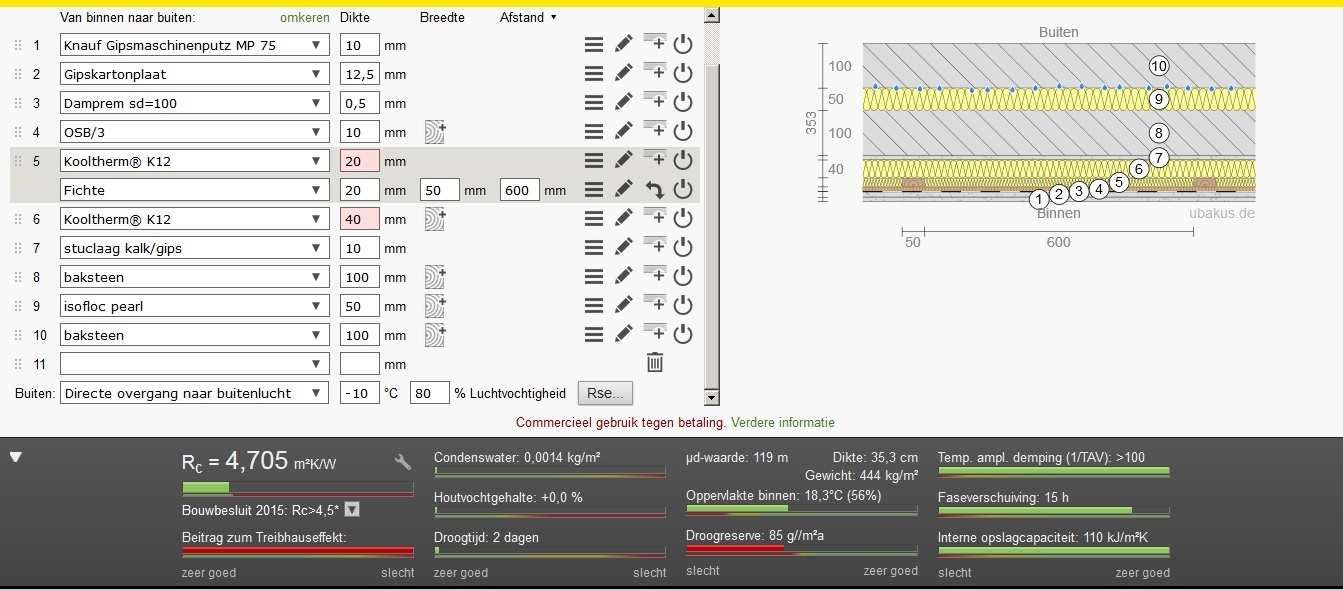This screenshot has height=591, width=1343.
Task: Open empty material dropdown in row 11
Action: [195, 364]
